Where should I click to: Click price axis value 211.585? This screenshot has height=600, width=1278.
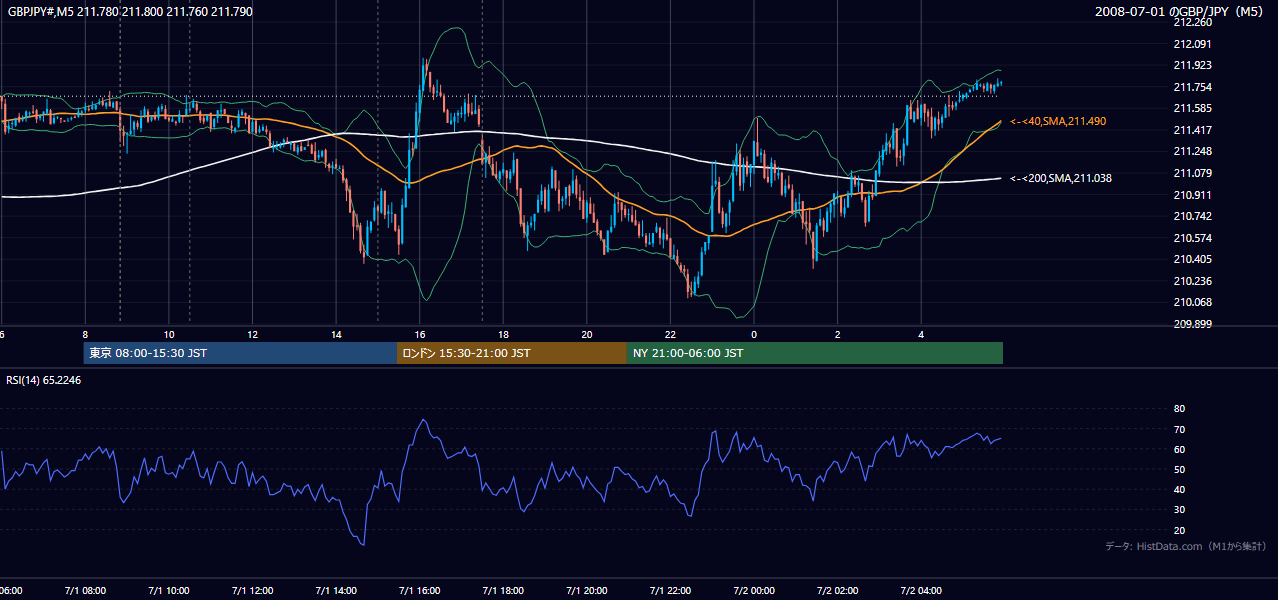[1192, 108]
